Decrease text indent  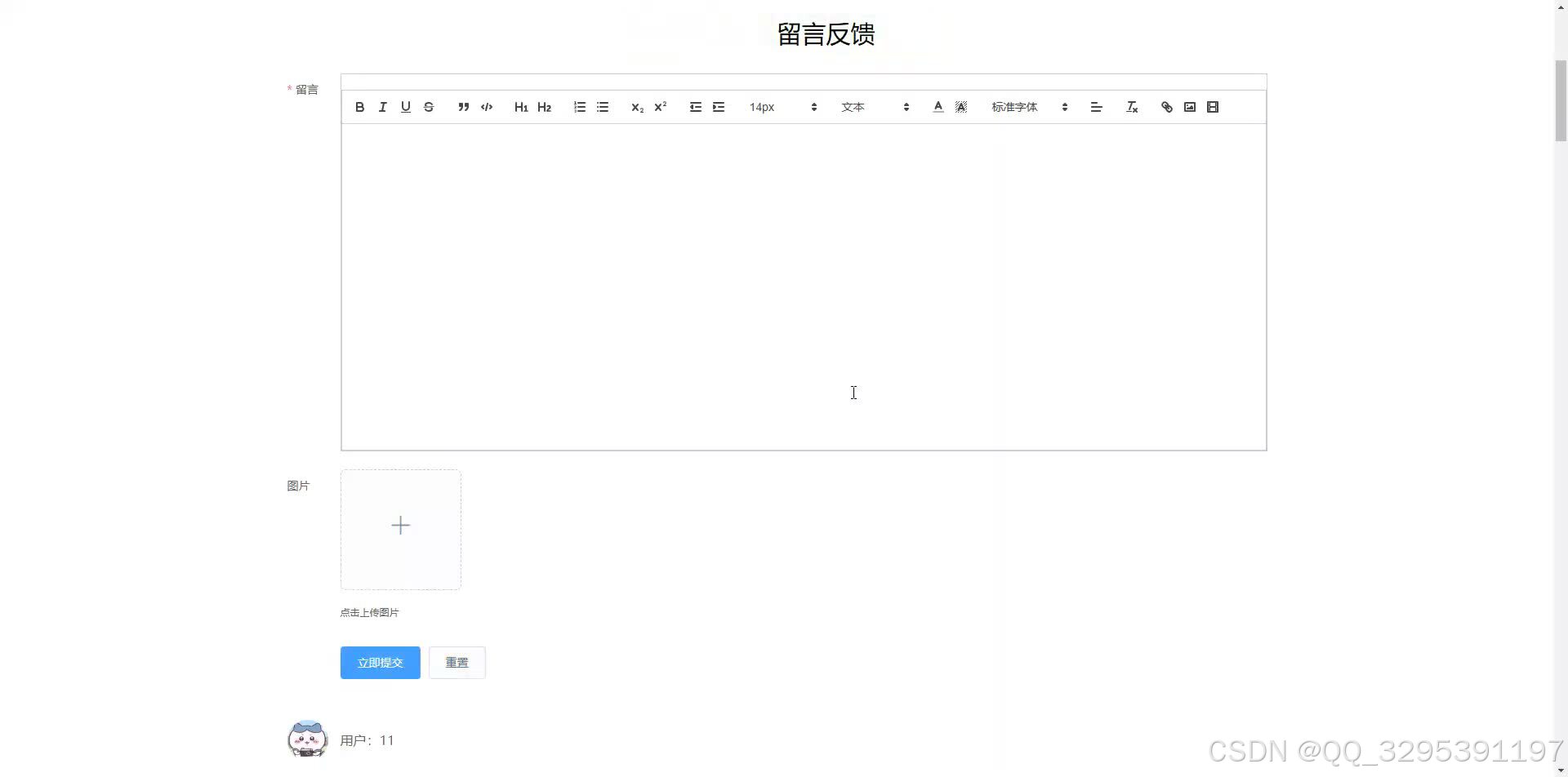click(695, 107)
